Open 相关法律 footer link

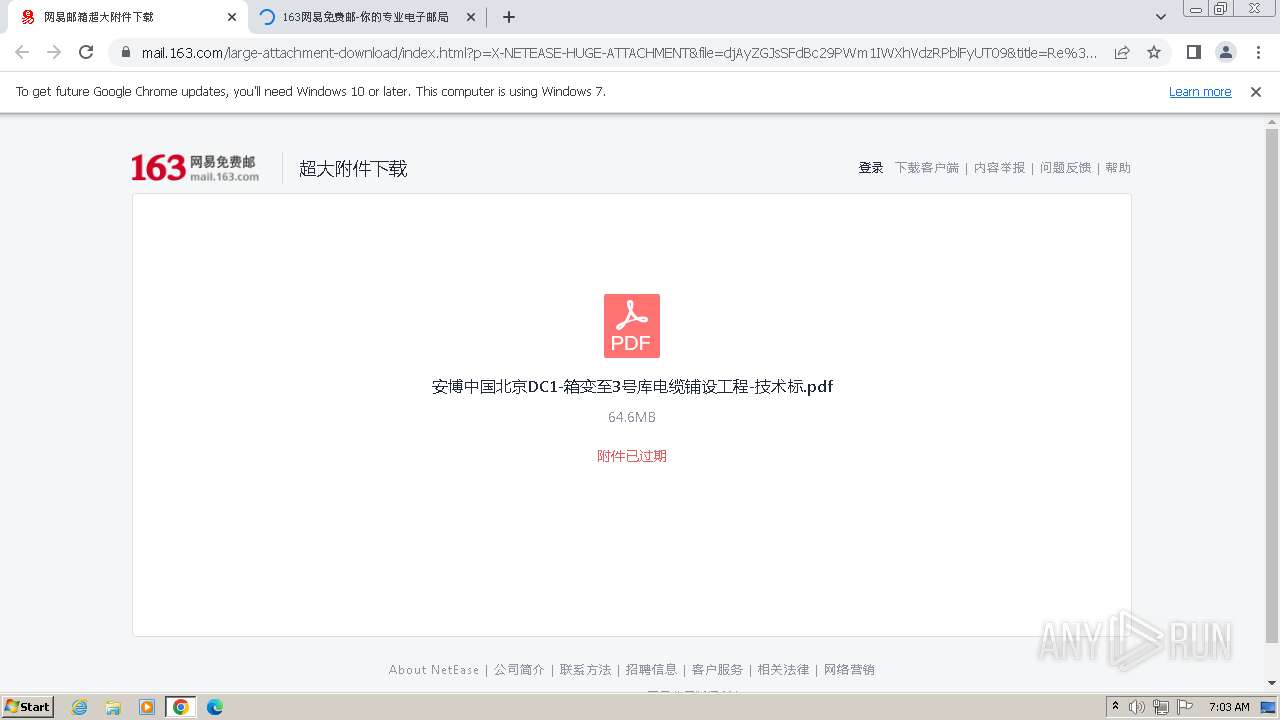pos(783,670)
